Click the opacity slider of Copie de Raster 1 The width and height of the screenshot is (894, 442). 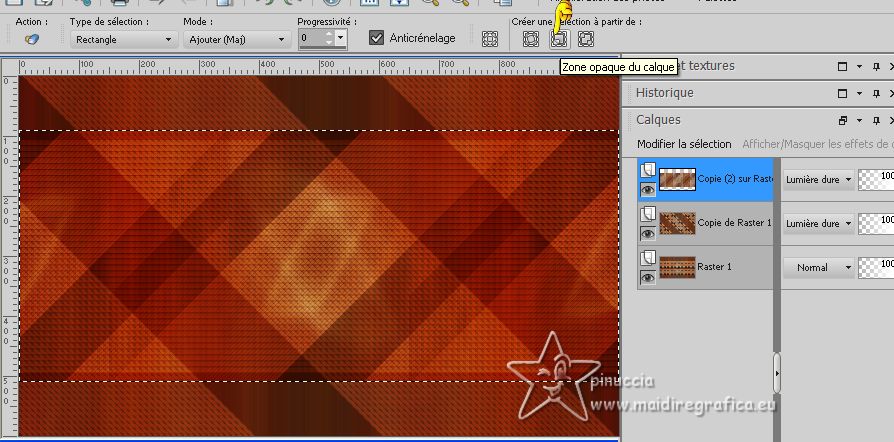click(x=876, y=223)
